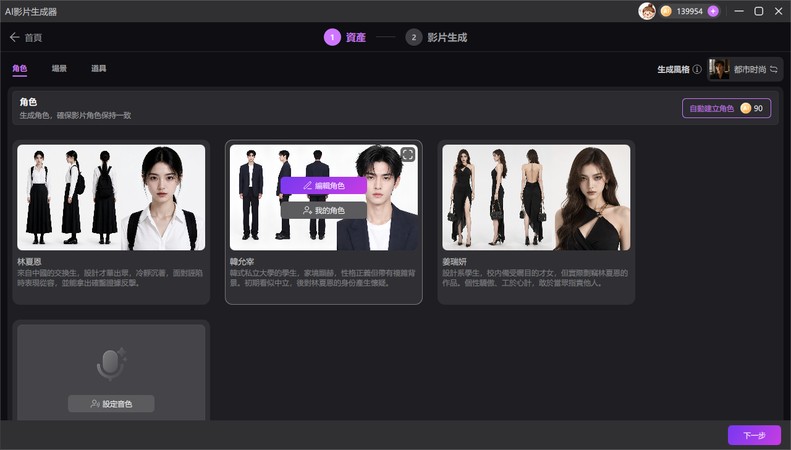Click the step 1 circle for 資產
The width and height of the screenshot is (791, 450).
332,37
